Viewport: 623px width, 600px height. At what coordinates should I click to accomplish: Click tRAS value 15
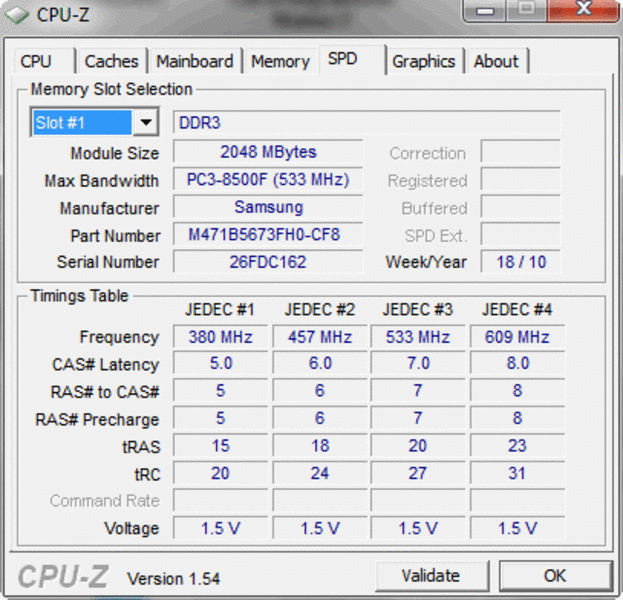(221, 445)
